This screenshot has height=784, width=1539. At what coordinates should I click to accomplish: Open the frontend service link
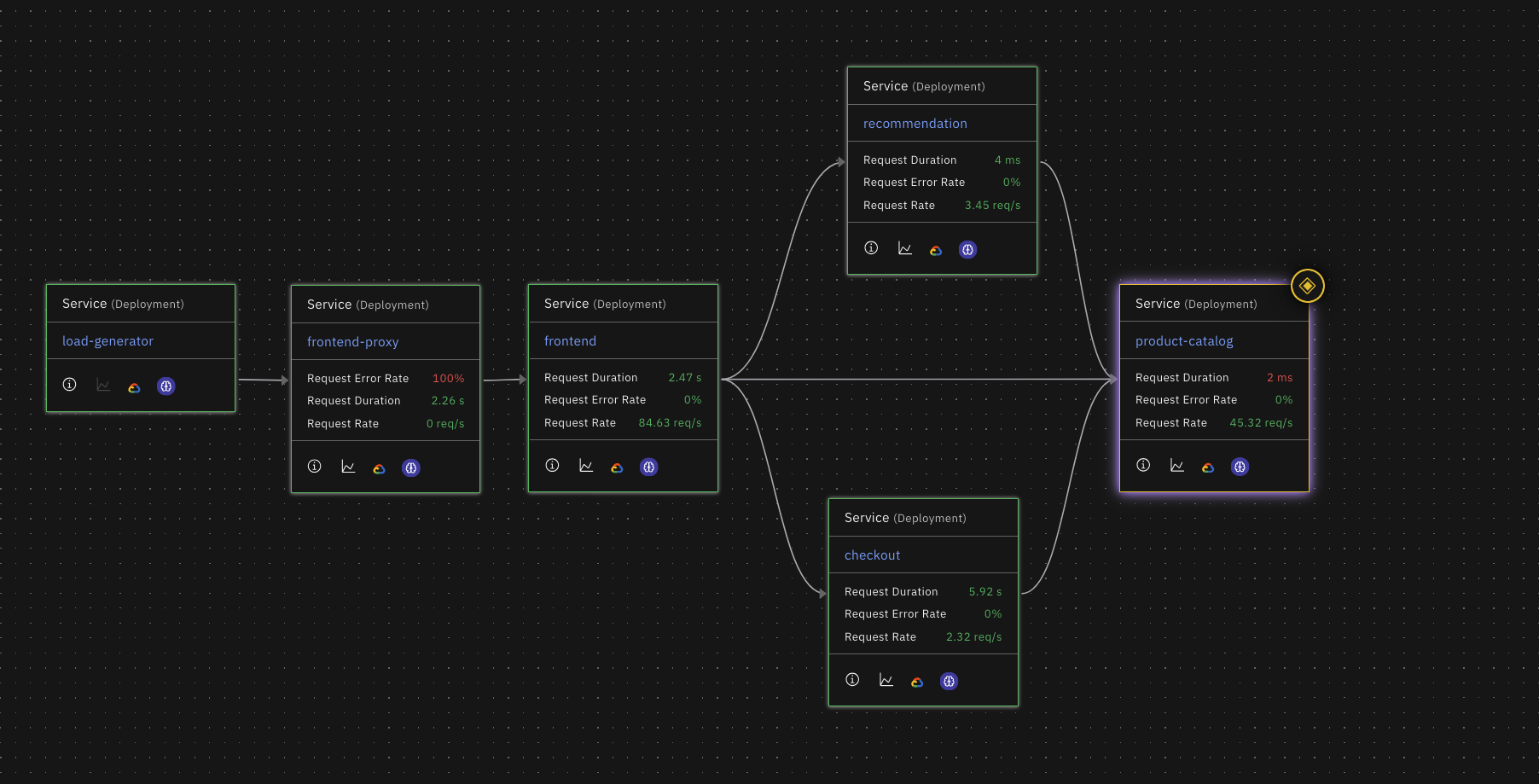point(570,341)
